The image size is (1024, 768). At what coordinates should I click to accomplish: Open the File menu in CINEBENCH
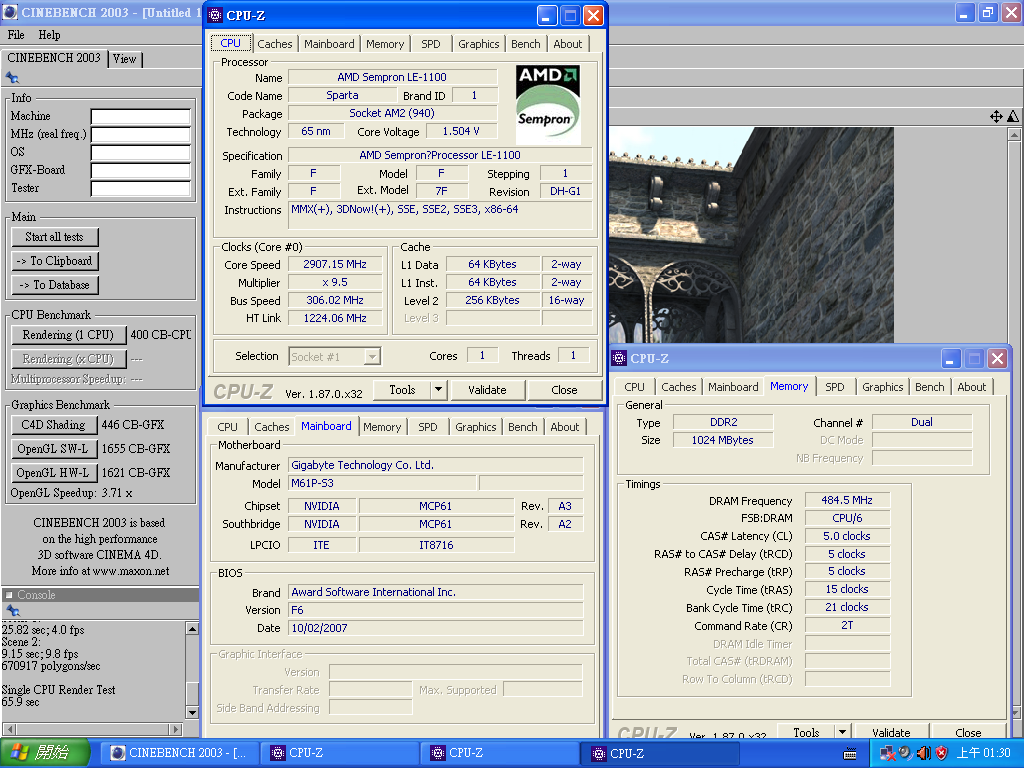(x=16, y=35)
